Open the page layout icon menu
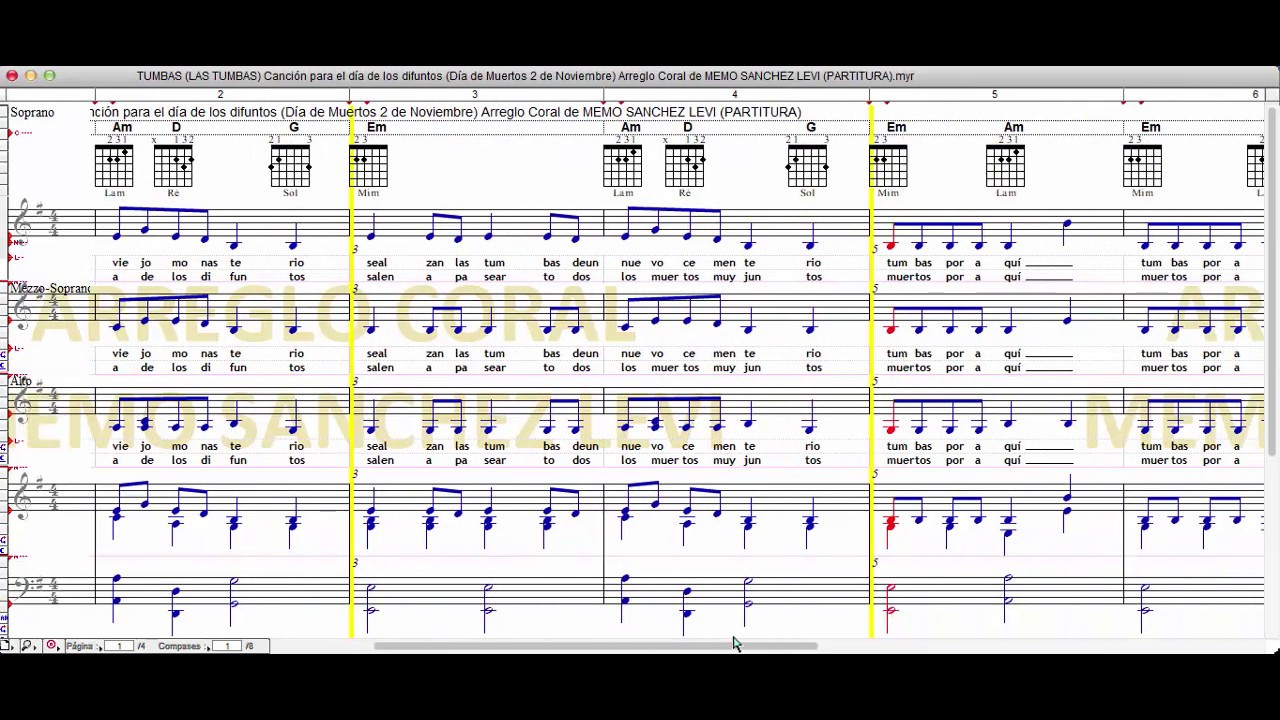The height and width of the screenshot is (720, 1280). click(6, 646)
